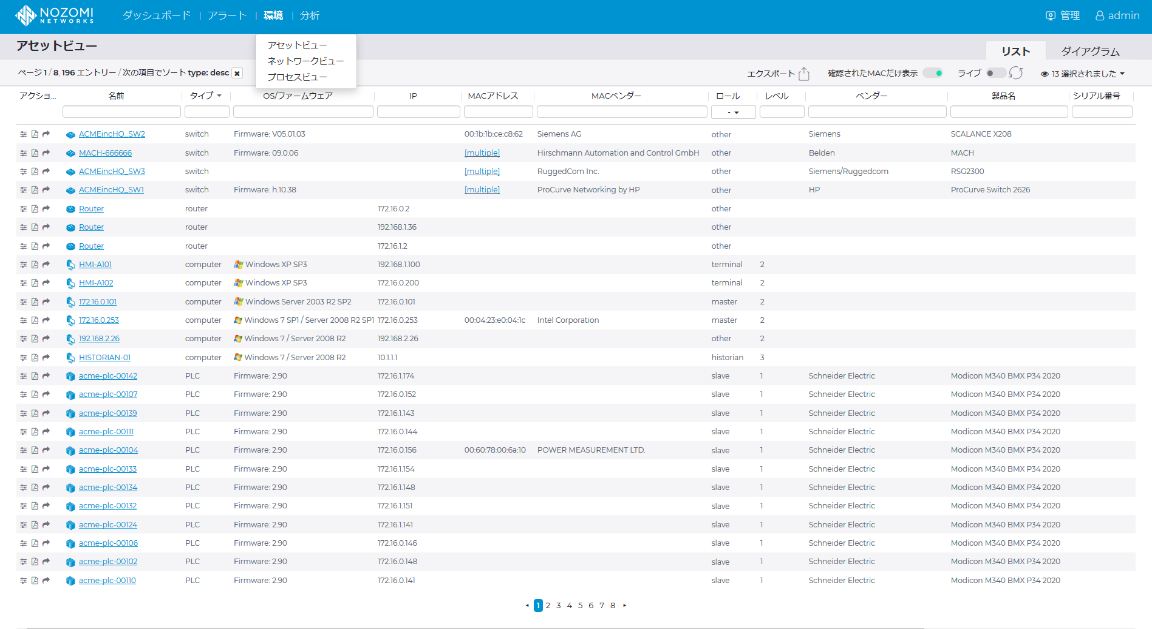Switch to the リスト tab
The width and height of the screenshot is (1152, 629).
1015,51
